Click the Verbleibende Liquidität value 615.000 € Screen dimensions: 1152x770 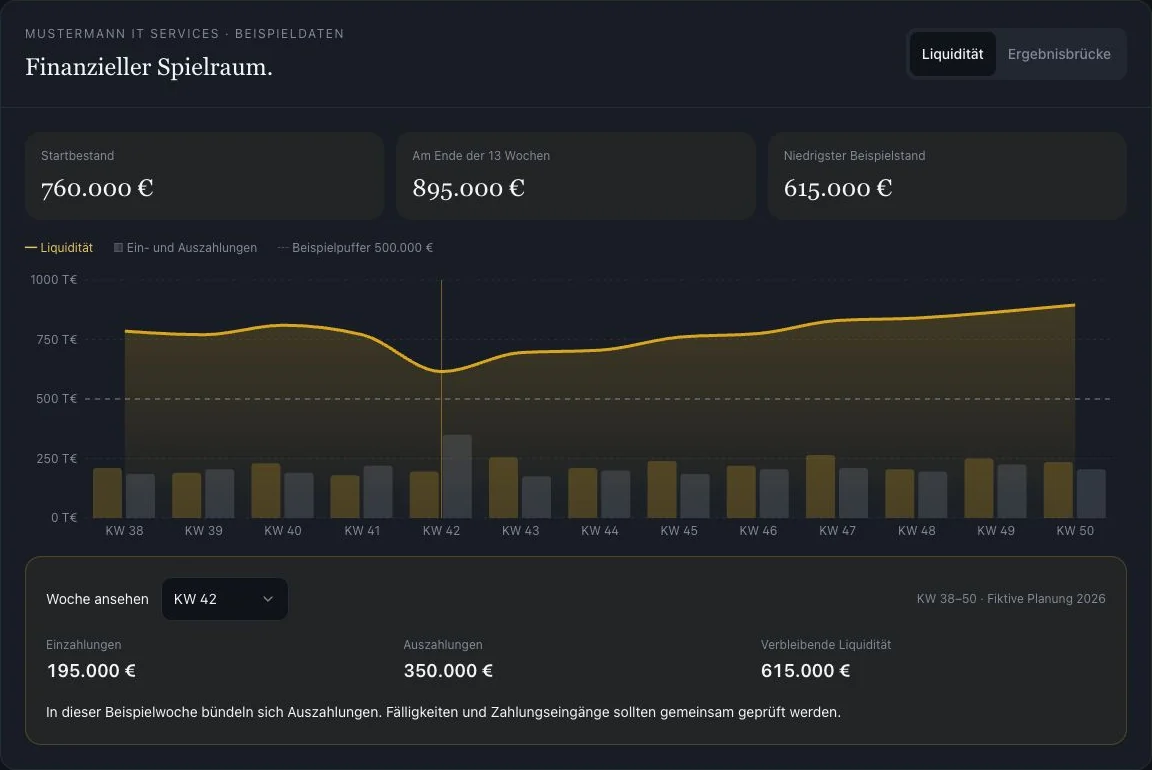click(x=805, y=671)
